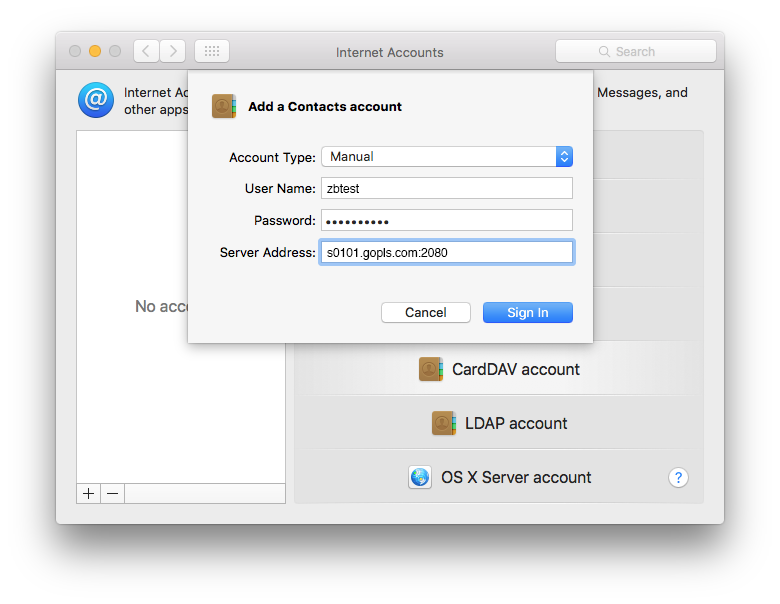Open help with the question mark button

pyautogui.click(x=678, y=477)
